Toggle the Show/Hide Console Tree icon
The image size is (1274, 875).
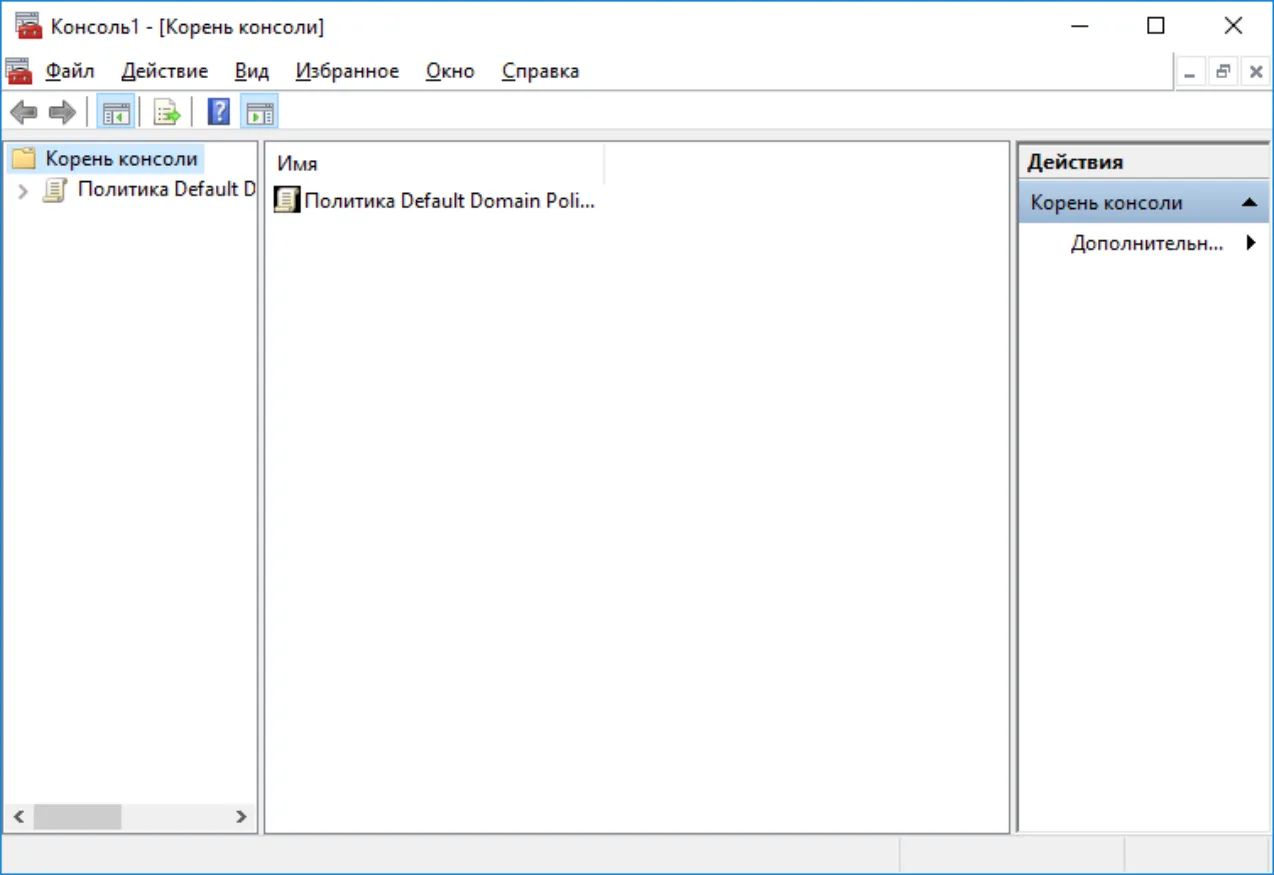click(116, 112)
